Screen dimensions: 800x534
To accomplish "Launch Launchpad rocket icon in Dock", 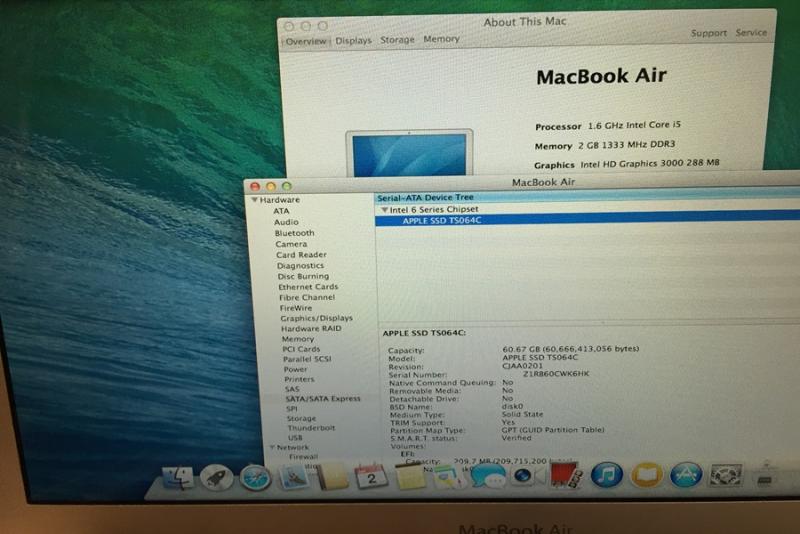I will coord(216,477).
